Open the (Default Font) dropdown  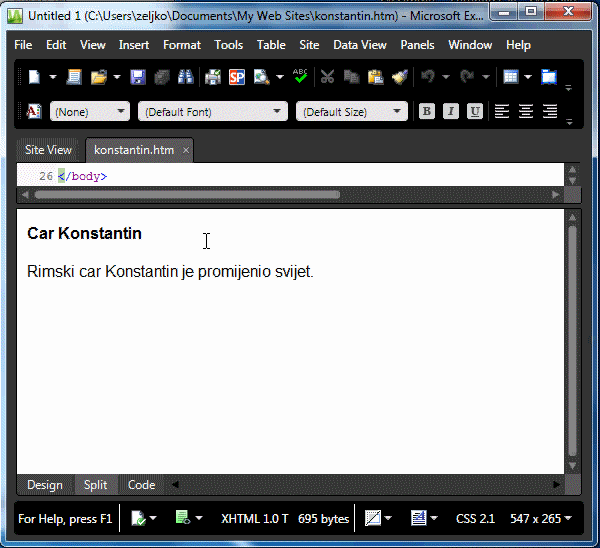(x=212, y=112)
